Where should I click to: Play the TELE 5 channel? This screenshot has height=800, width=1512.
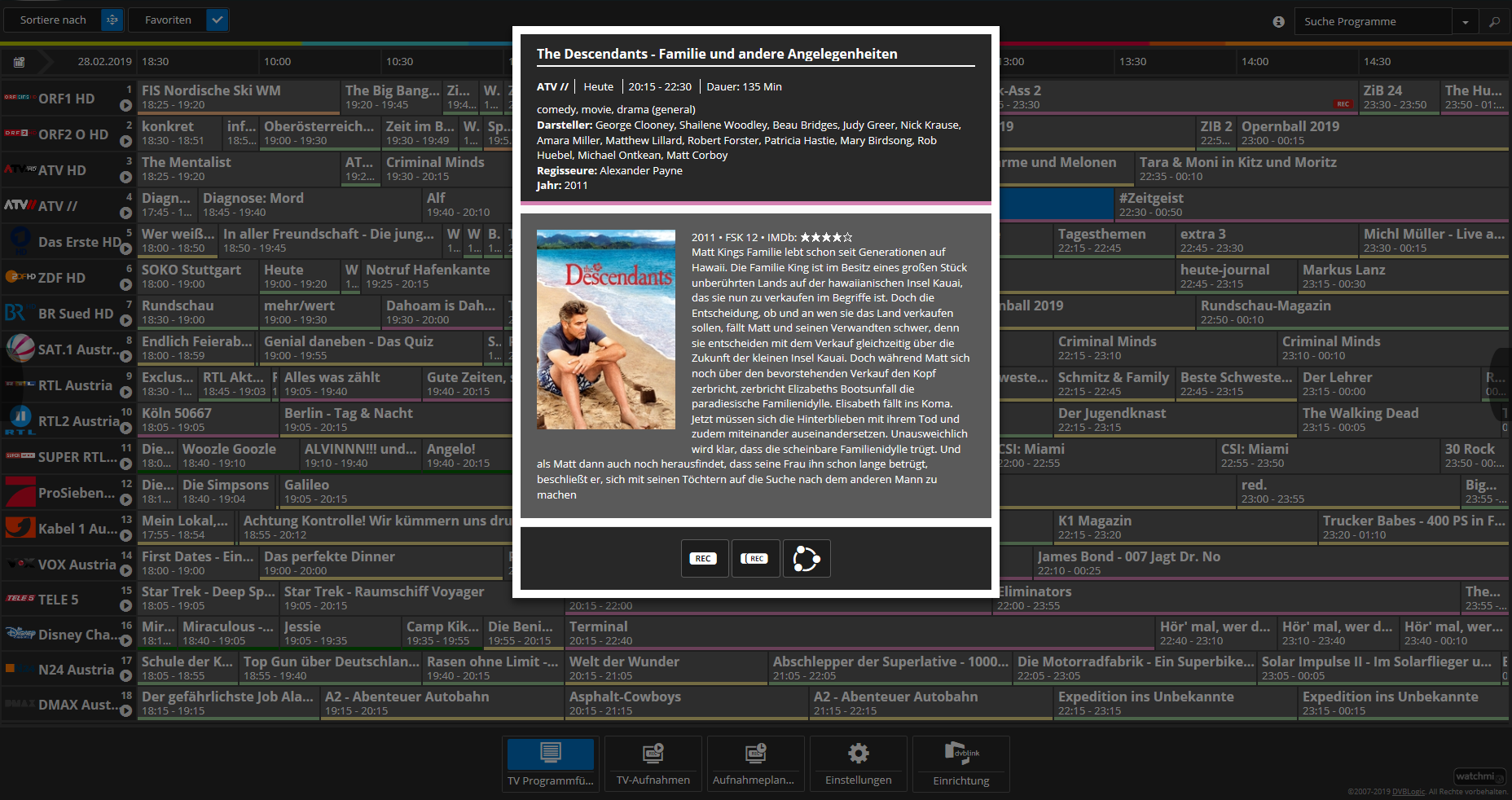tap(125, 606)
